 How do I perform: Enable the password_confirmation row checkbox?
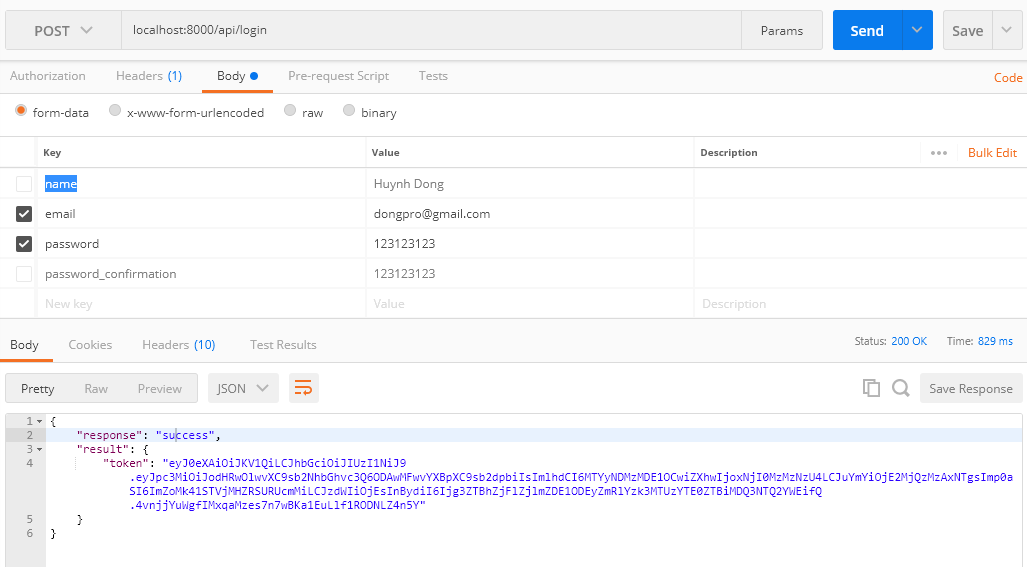[x=24, y=274]
